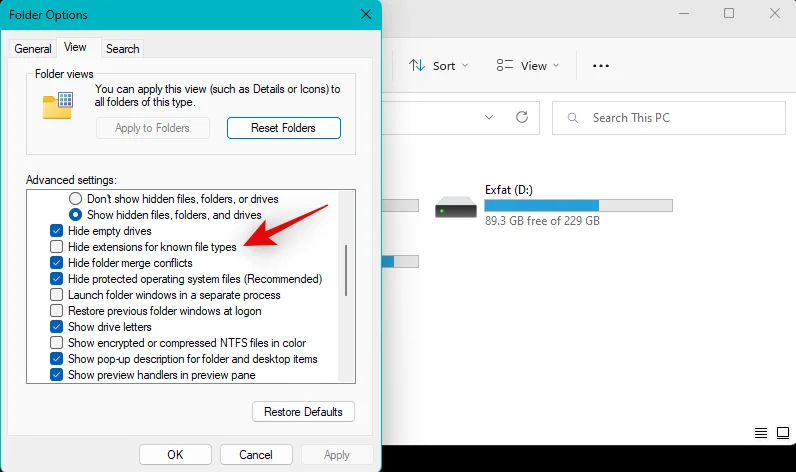Uncheck Show pop-up description for folder items
The height and width of the screenshot is (472, 796).
(56, 359)
